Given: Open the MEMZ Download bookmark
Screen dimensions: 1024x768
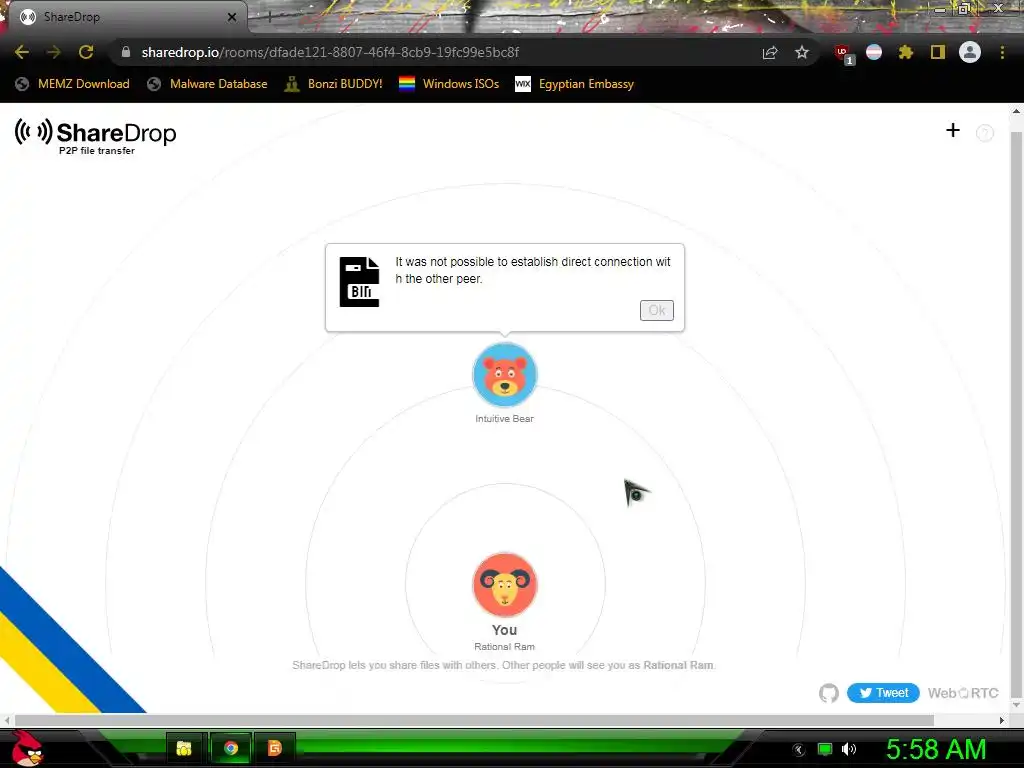Looking at the screenshot, I should [x=72, y=84].
